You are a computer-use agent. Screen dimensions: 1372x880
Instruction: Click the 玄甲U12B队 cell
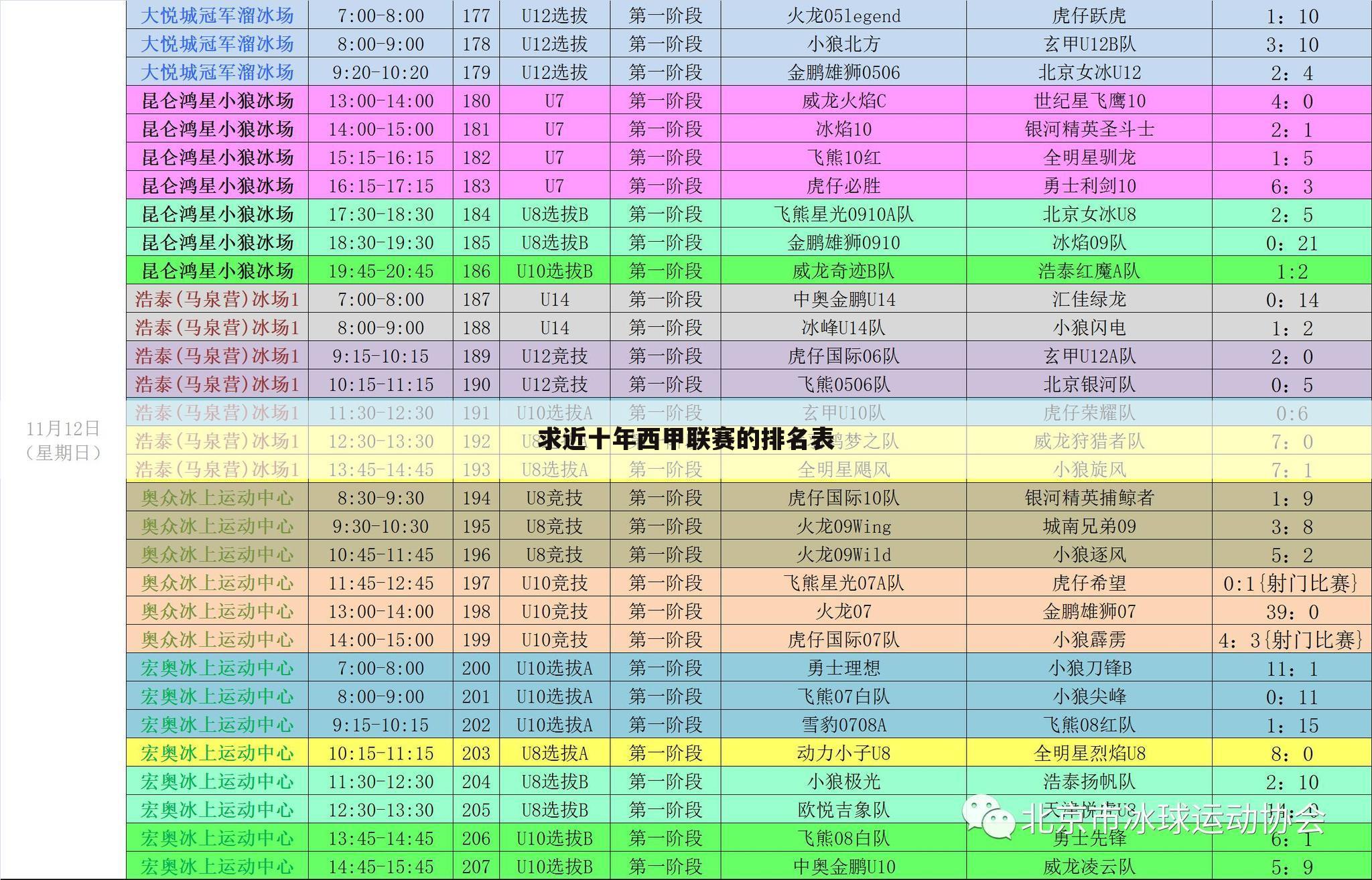pyautogui.click(x=1089, y=44)
